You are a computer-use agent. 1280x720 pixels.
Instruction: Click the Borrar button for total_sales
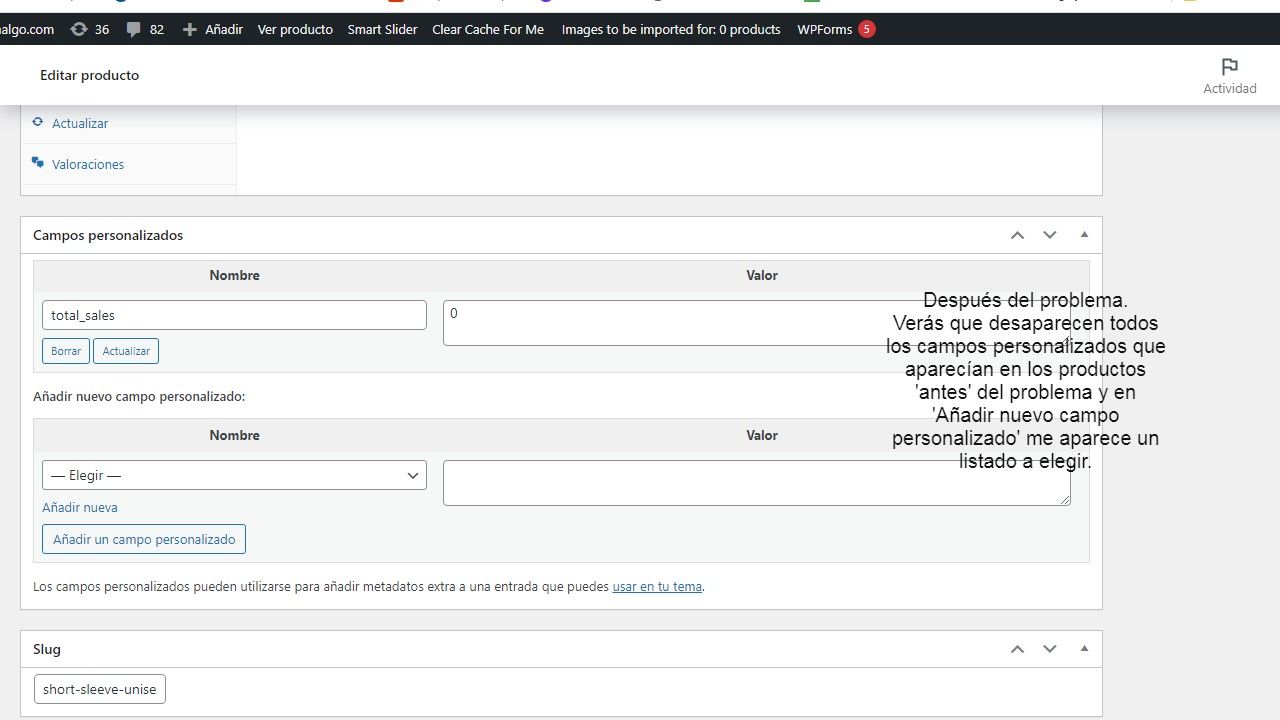[66, 351]
